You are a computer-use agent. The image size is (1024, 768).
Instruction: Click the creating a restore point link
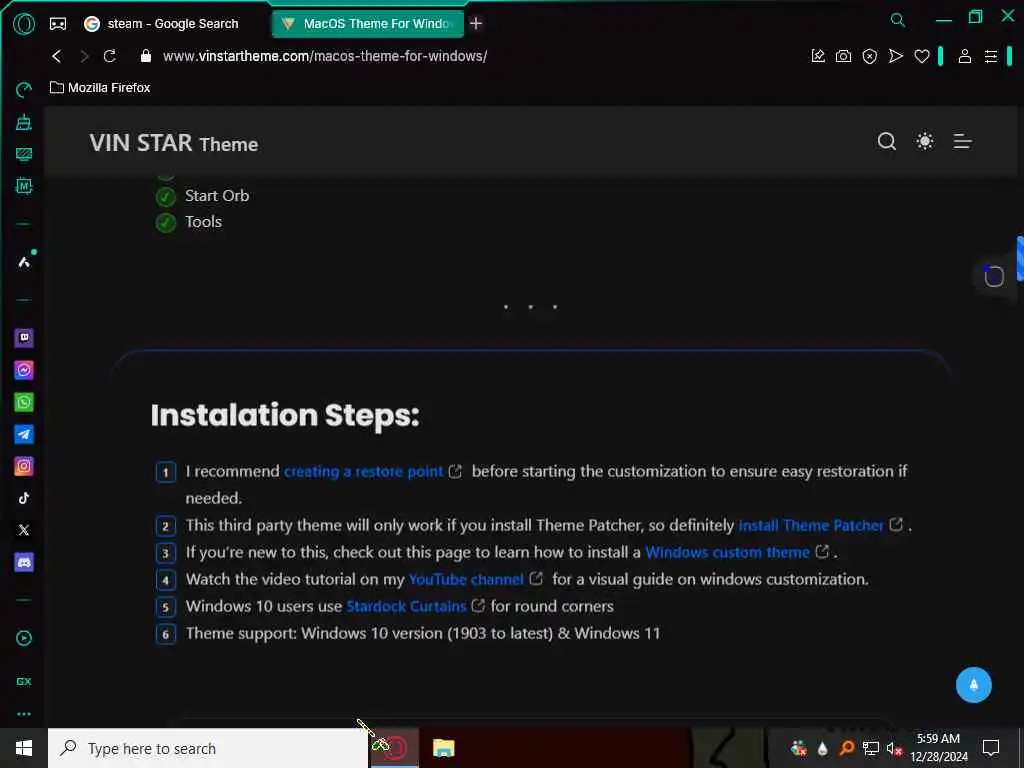click(x=364, y=472)
